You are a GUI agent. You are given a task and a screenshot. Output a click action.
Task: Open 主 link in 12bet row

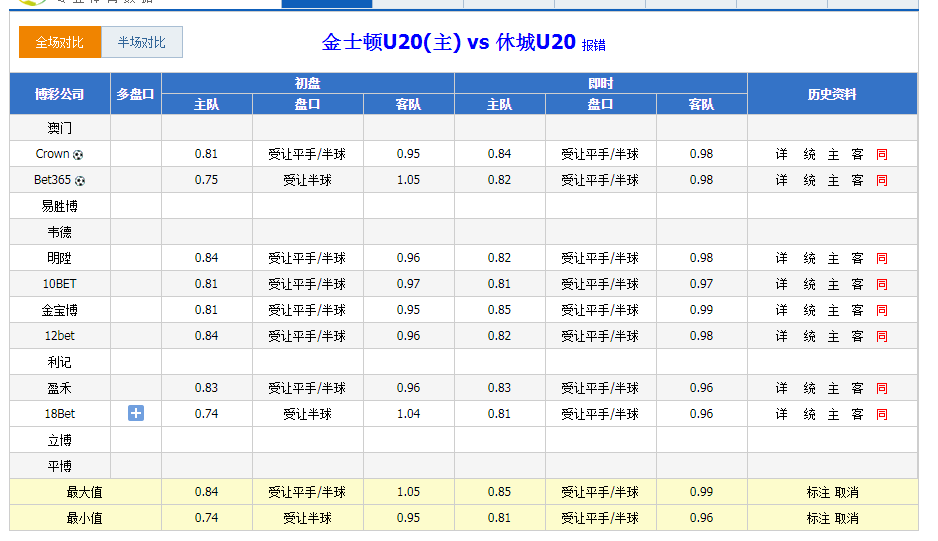coord(833,336)
